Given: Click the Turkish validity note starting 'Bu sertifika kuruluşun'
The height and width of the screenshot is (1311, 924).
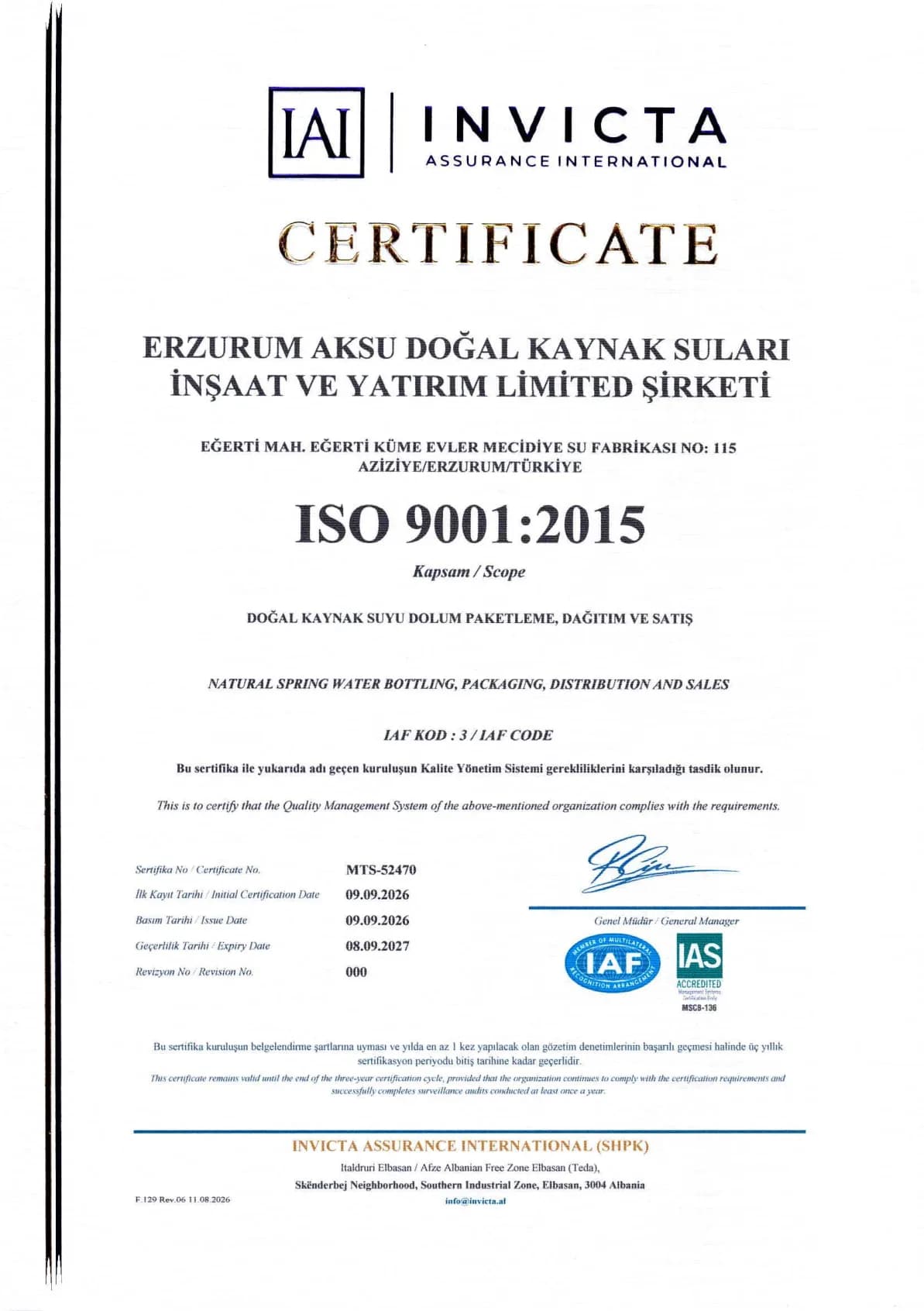Looking at the screenshot, I should coord(469,1053).
